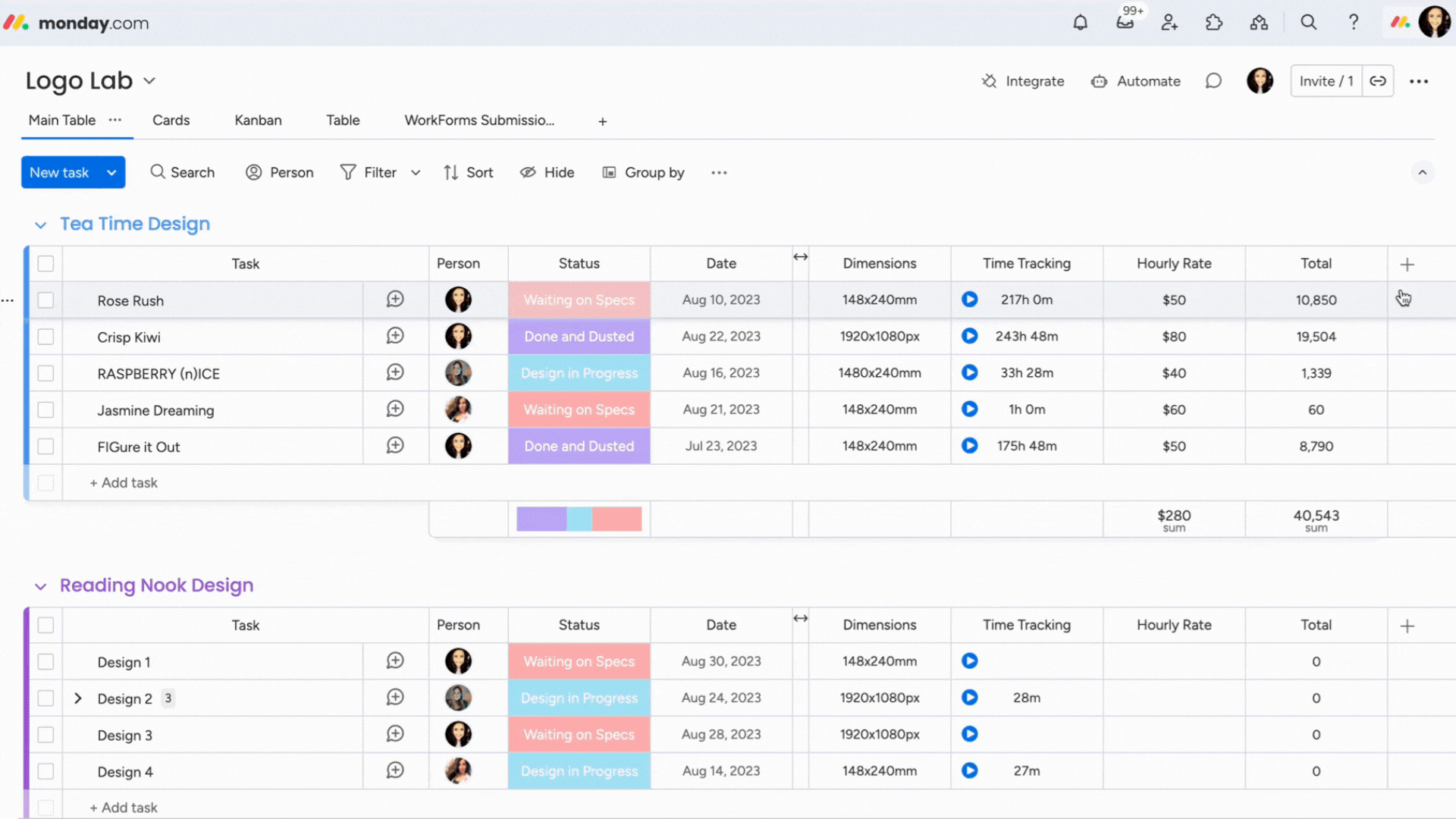
Task: Click + Add task in Tea Time Design
Action: (x=124, y=483)
